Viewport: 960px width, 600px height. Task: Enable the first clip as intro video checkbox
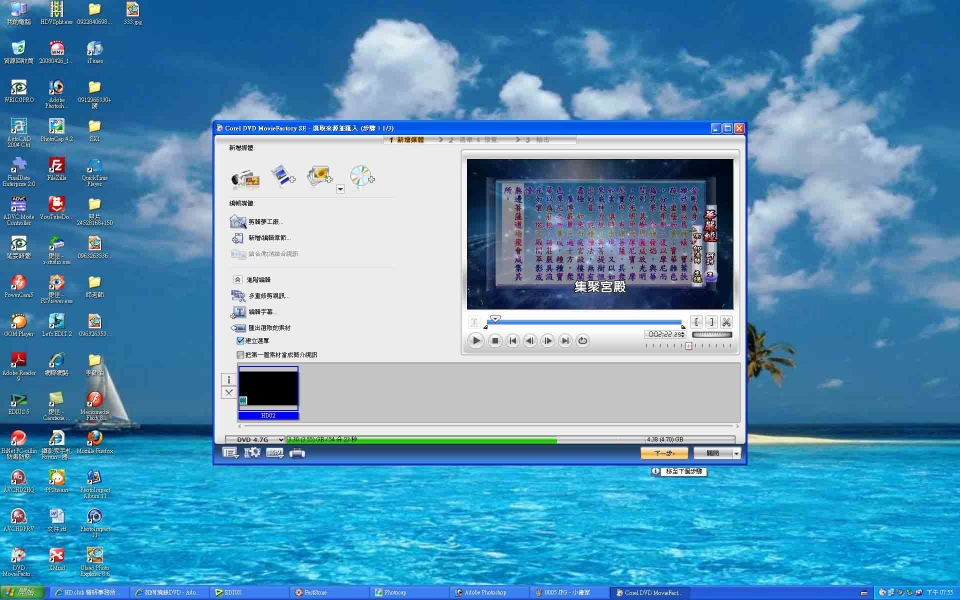point(240,354)
